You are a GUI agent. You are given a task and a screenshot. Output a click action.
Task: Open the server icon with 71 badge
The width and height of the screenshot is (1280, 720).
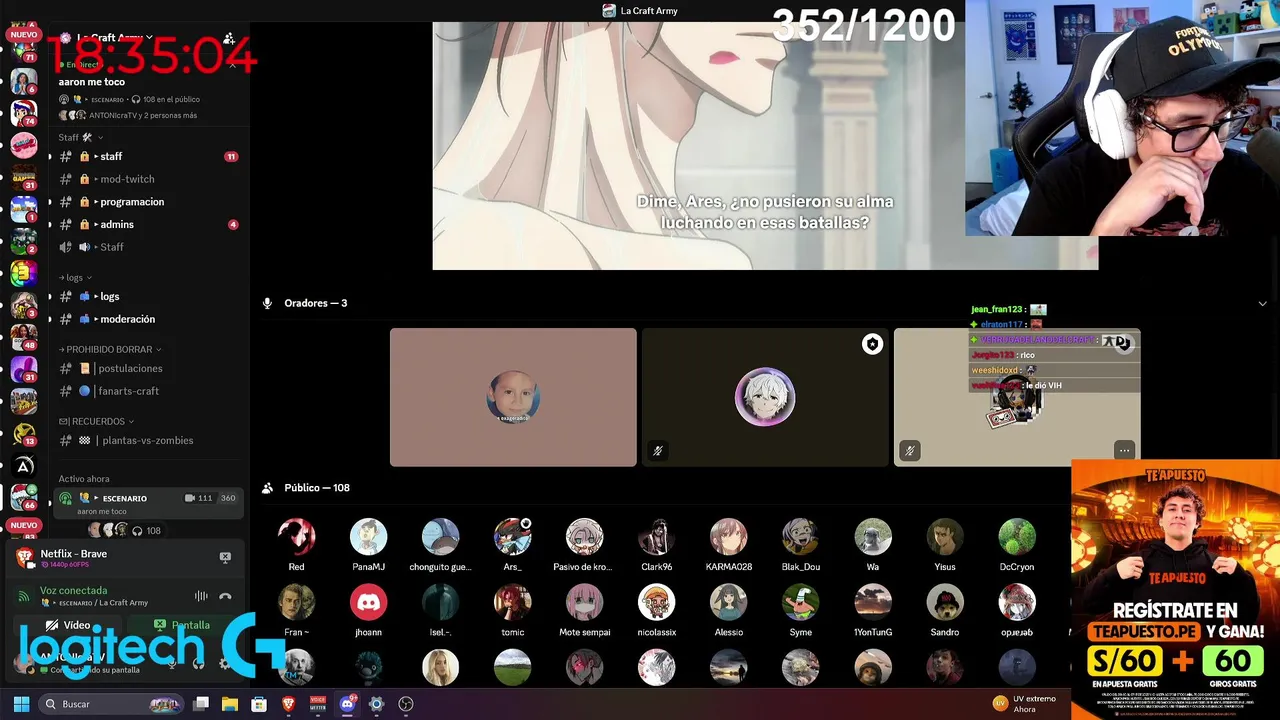[24, 50]
